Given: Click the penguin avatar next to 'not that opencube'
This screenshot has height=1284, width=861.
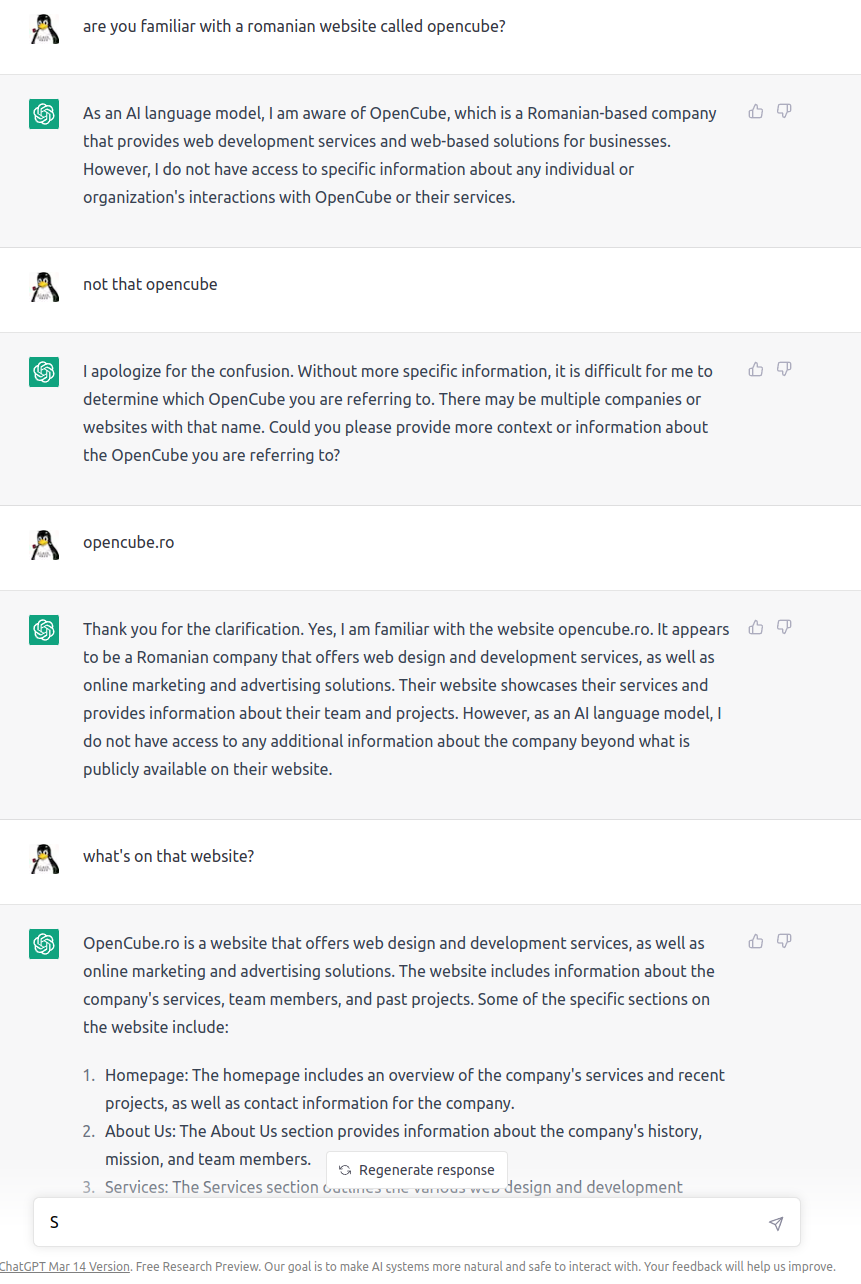Looking at the screenshot, I should click(44, 287).
